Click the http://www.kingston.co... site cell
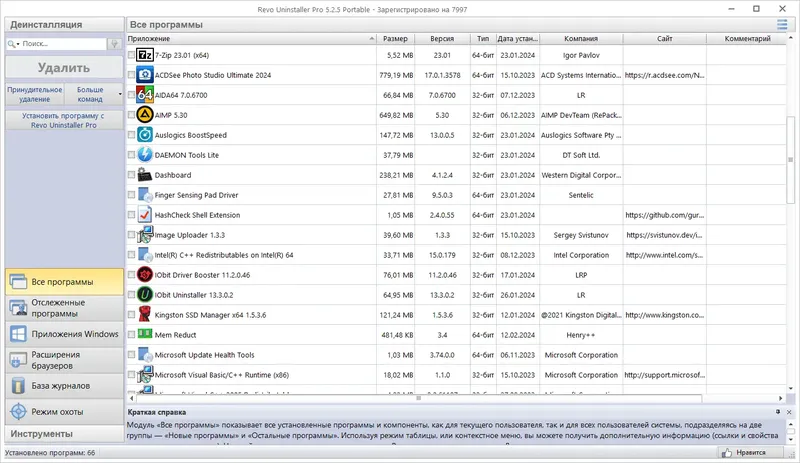 (x=665, y=315)
